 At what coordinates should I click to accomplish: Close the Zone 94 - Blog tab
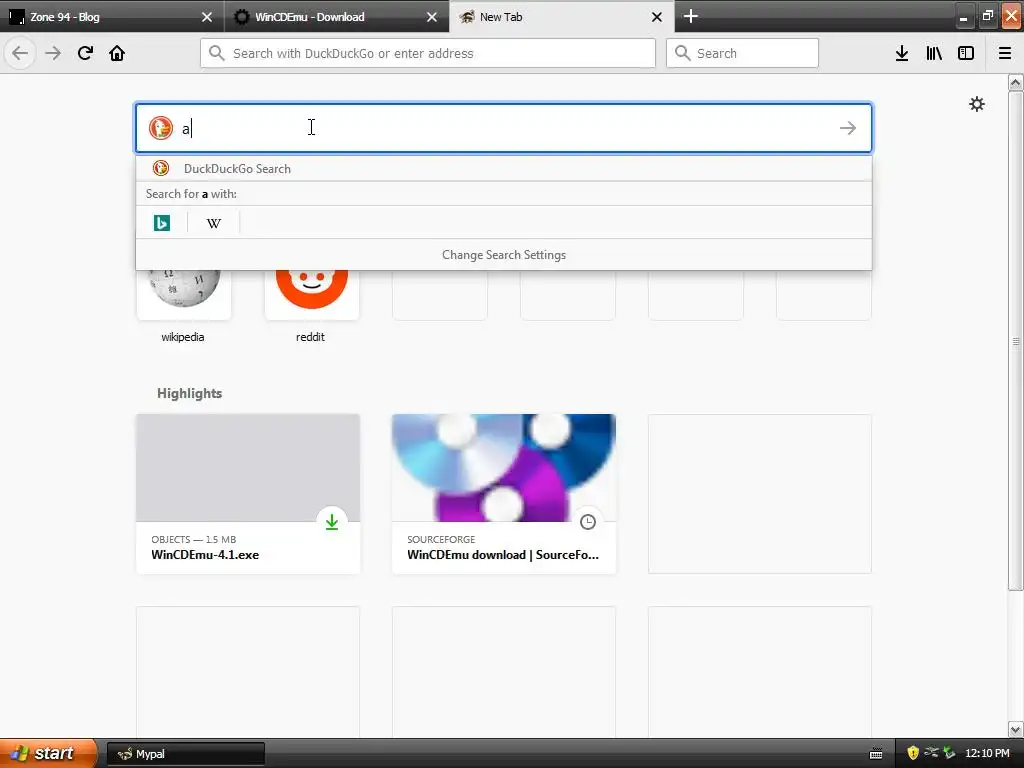click(207, 17)
